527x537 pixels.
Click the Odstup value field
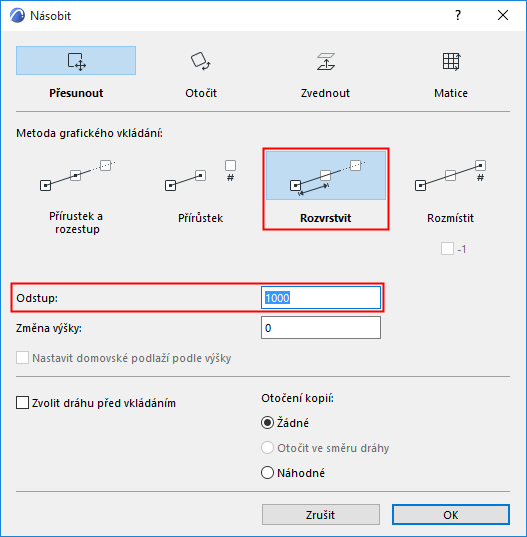(x=321, y=298)
